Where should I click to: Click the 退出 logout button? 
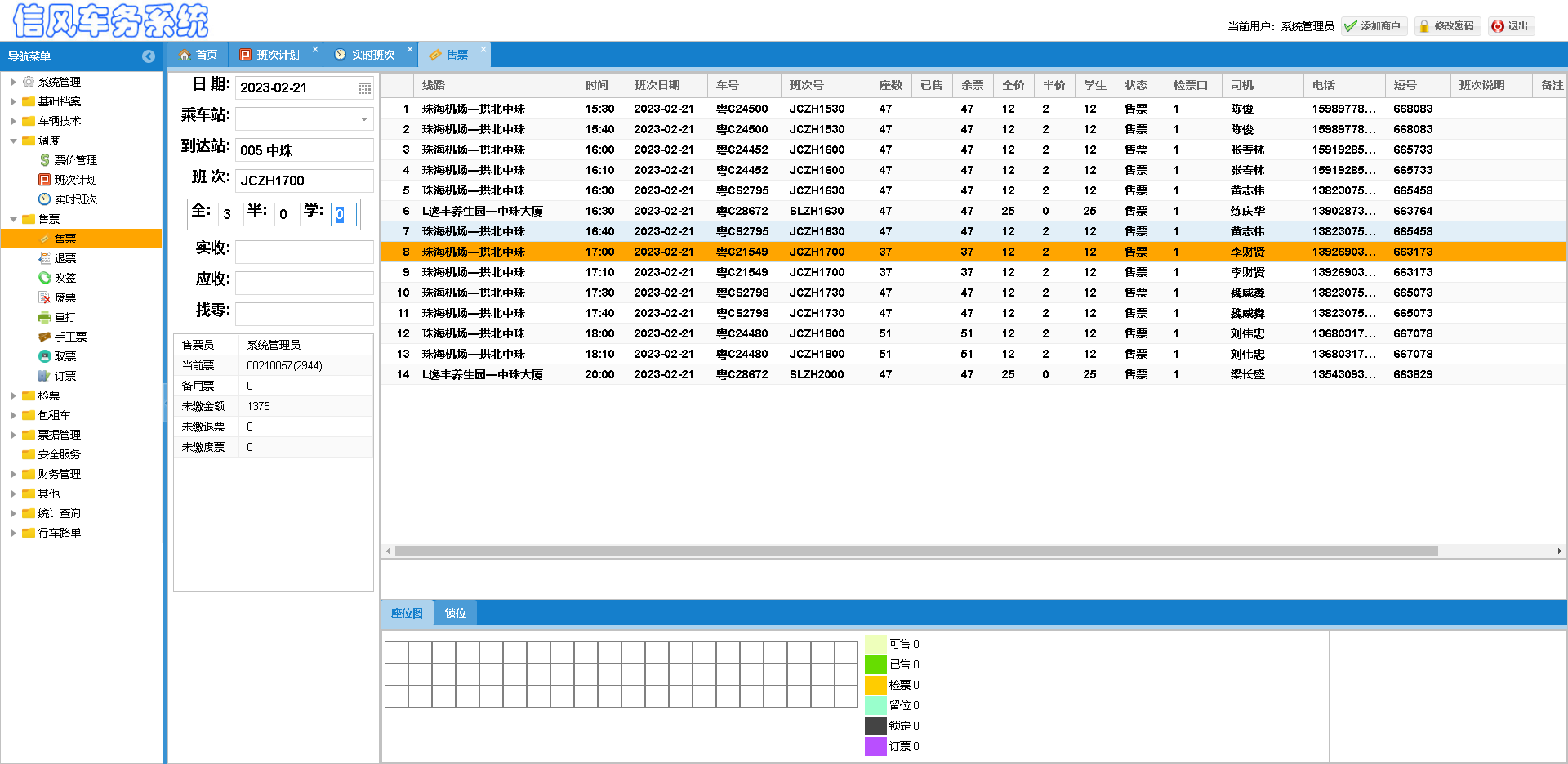(x=1510, y=26)
